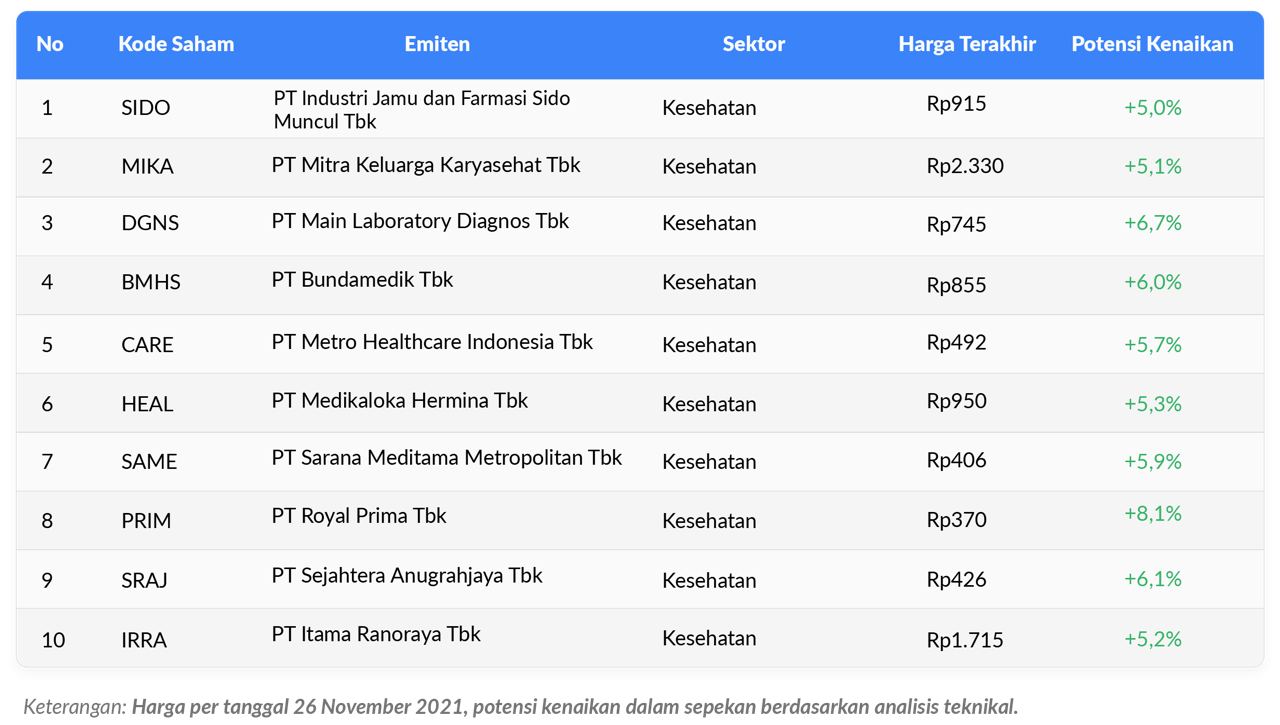Click the Kode Saham column header
The image size is (1280, 725).
pyautogui.click(x=176, y=44)
